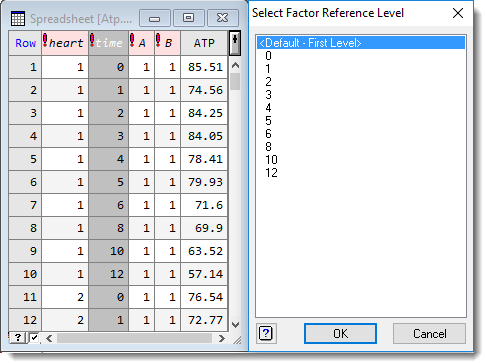Choose reference level 12 in list
486x363 pixels.
(x=271, y=173)
